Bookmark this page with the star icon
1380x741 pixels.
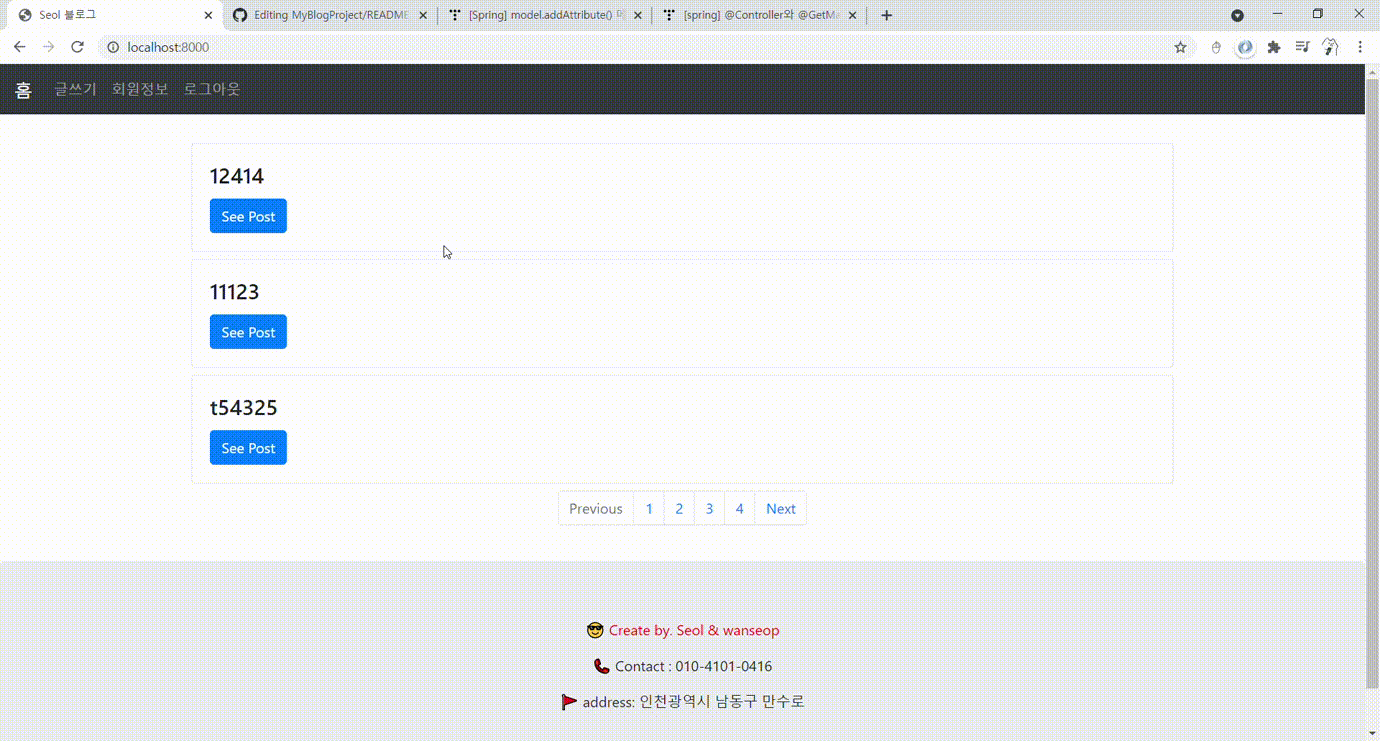point(1180,47)
